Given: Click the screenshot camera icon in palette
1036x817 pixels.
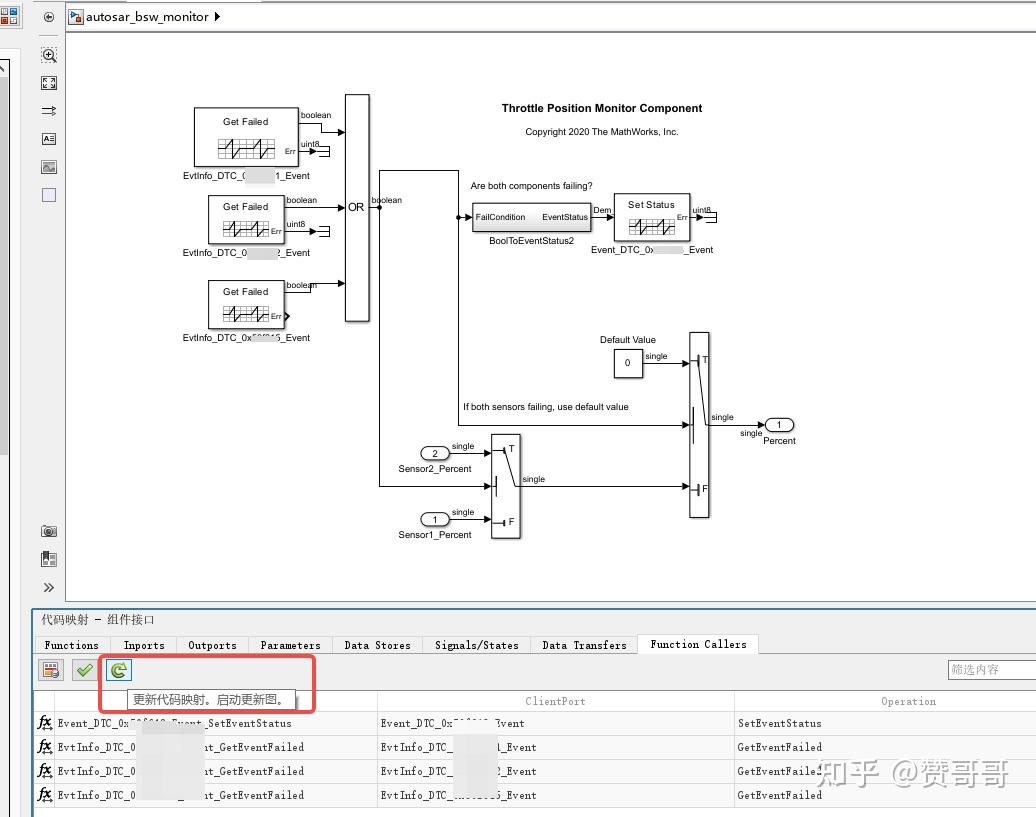Looking at the screenshot, I should 49,531.
